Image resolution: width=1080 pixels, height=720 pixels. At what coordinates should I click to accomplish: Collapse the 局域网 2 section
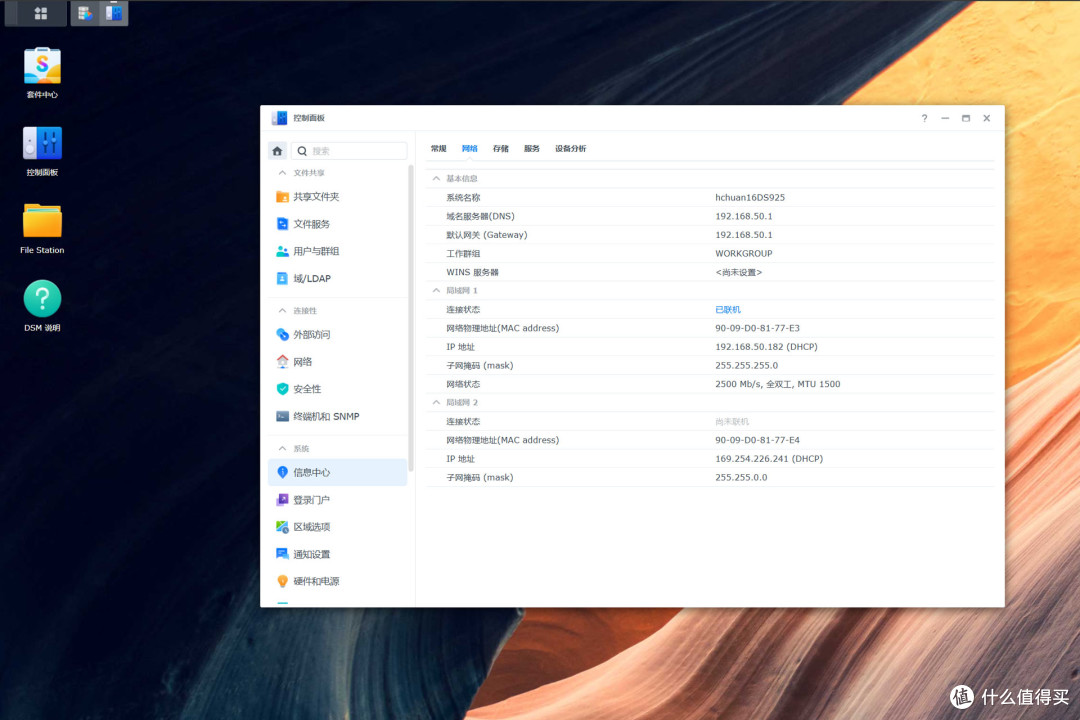436,402
